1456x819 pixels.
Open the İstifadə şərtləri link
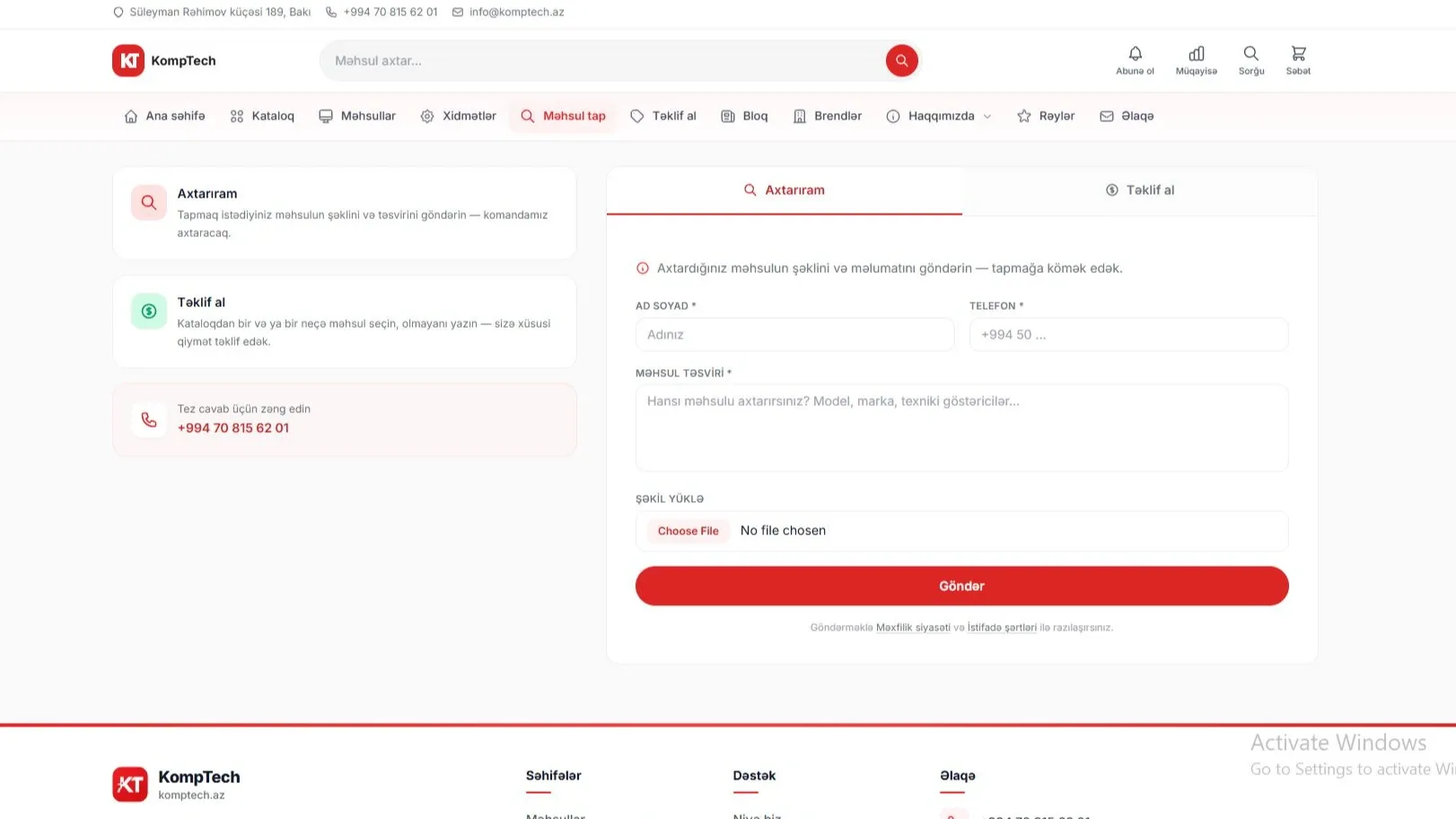point(1002,628)
